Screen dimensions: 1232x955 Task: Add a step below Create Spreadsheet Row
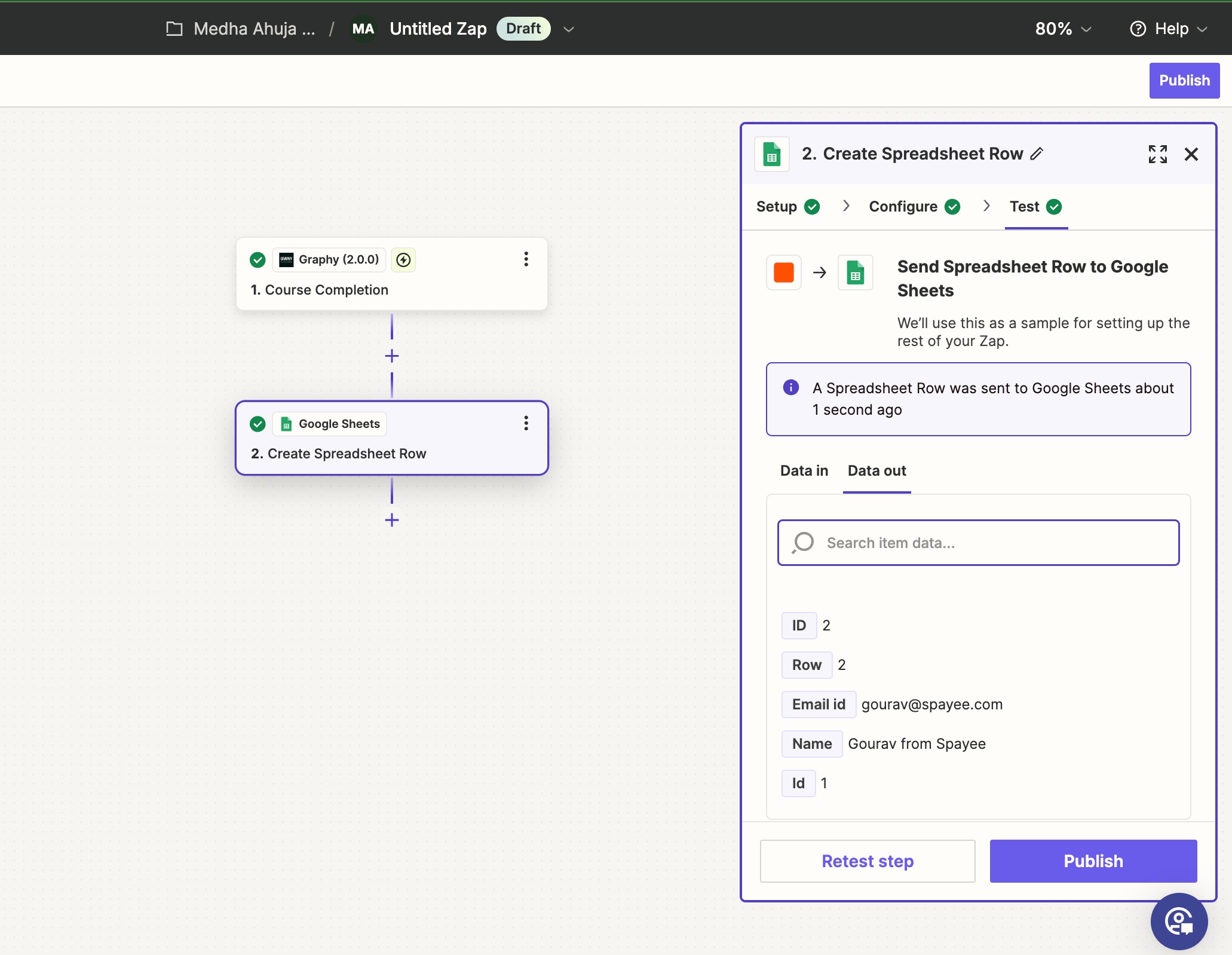tap(392, 520)
